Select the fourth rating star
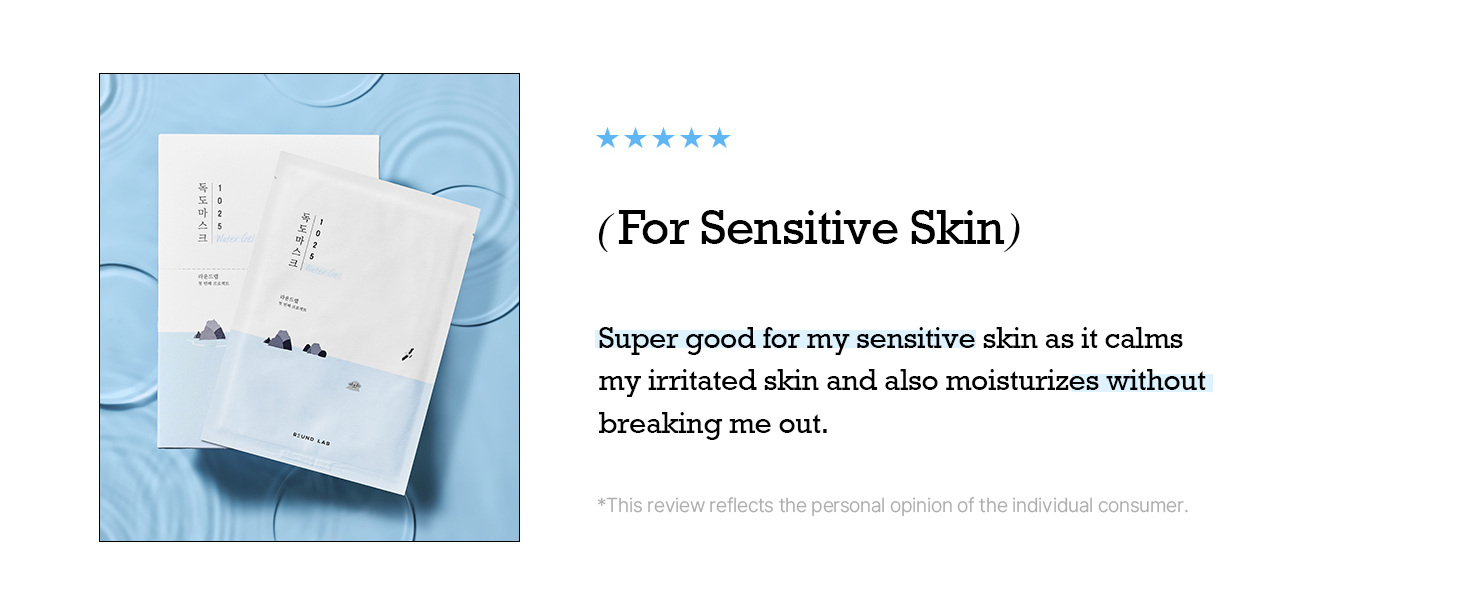 (691, 138)
